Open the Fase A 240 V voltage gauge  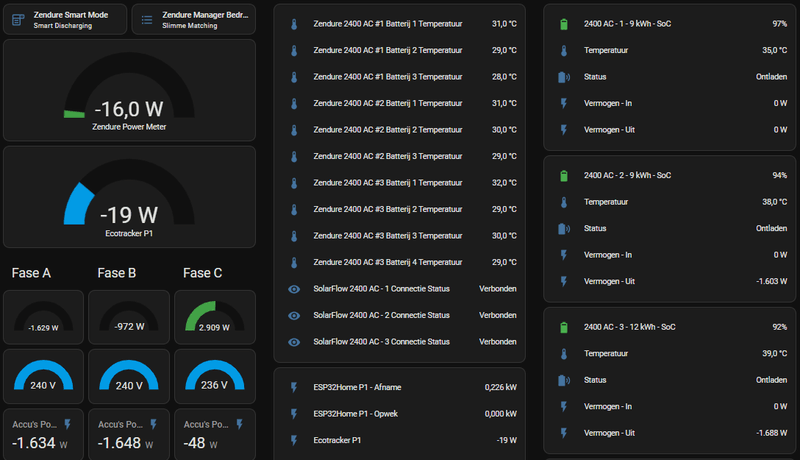(x=43, y=376)
